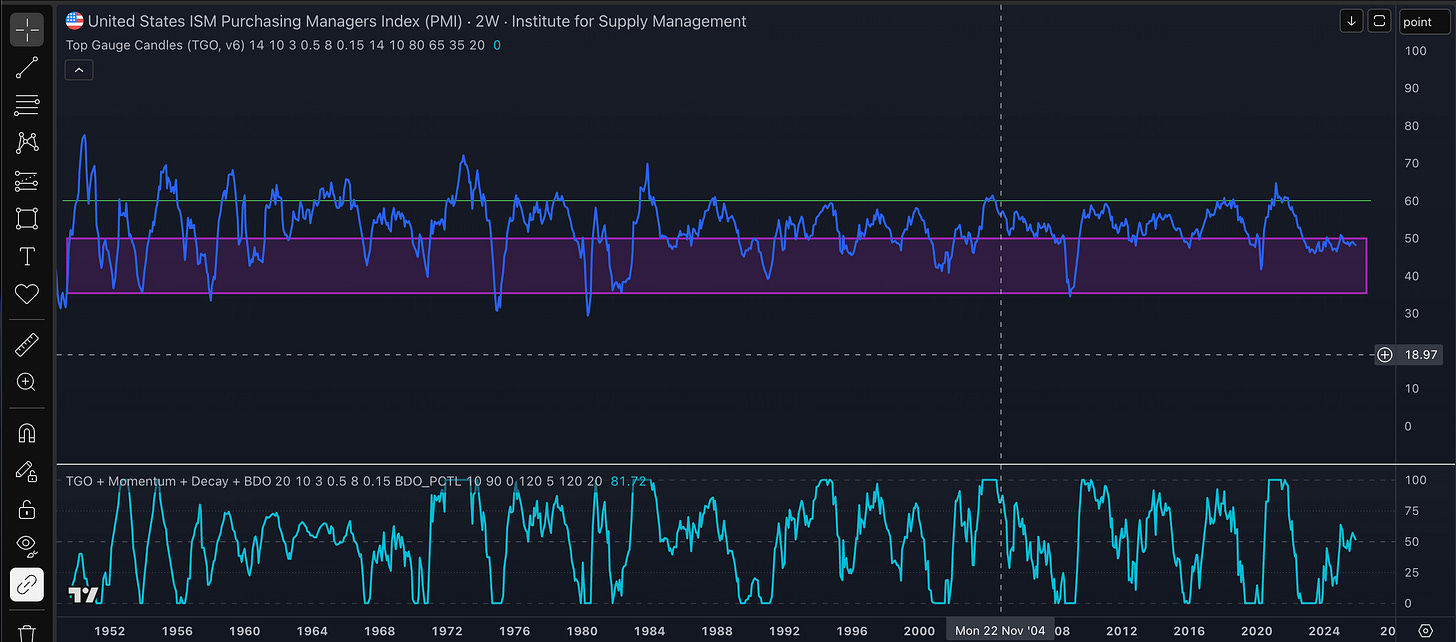1456x642 pixels.
Task: Click the zoom in magnifier tool
Action: coord(27,382)
